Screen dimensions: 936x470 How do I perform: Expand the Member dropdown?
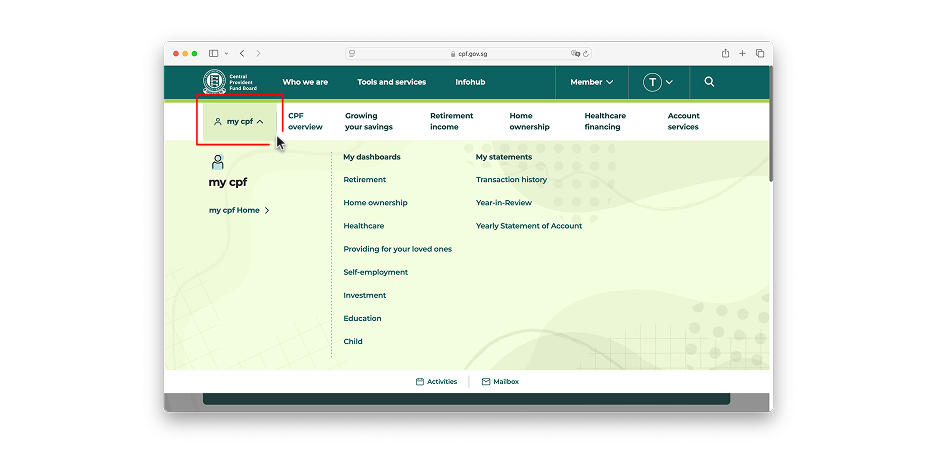click(592, 82)
